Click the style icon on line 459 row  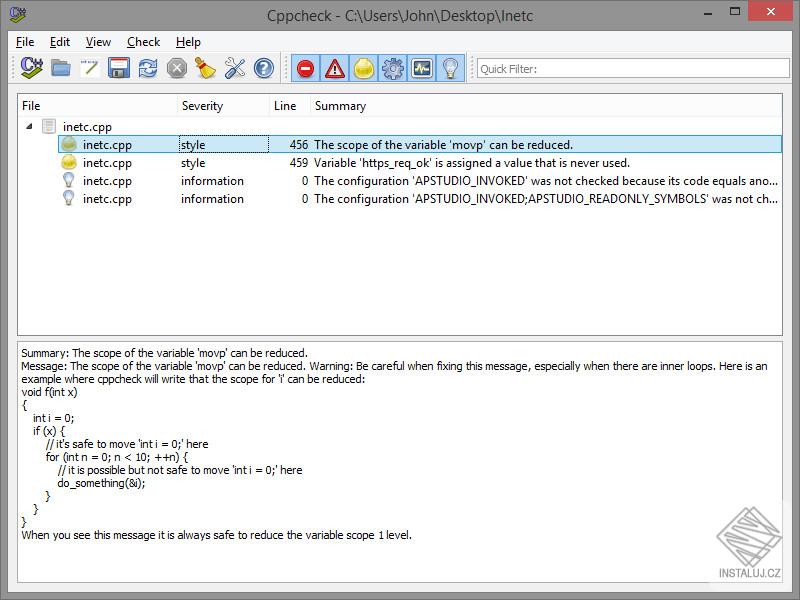pos(68,163)
